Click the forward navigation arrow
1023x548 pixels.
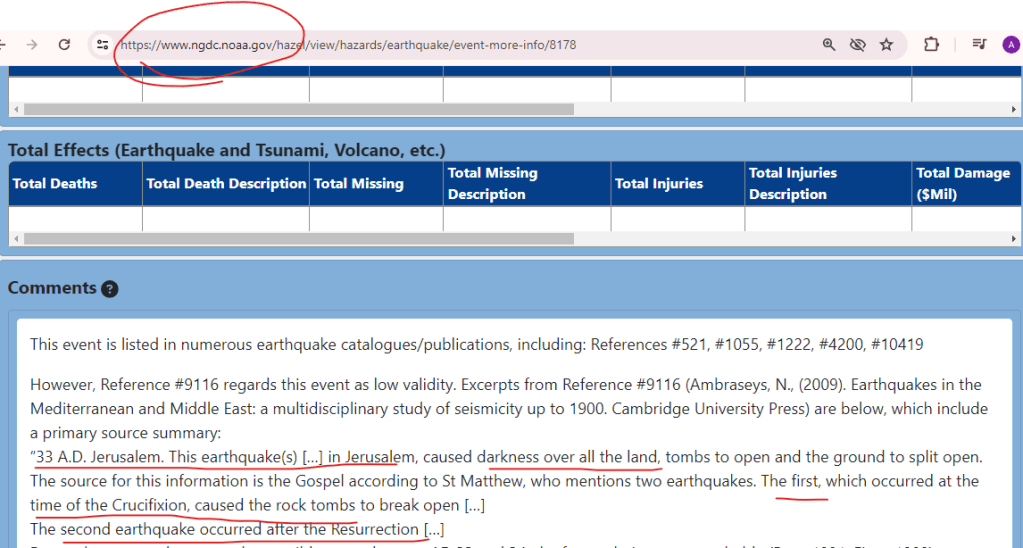31,45
